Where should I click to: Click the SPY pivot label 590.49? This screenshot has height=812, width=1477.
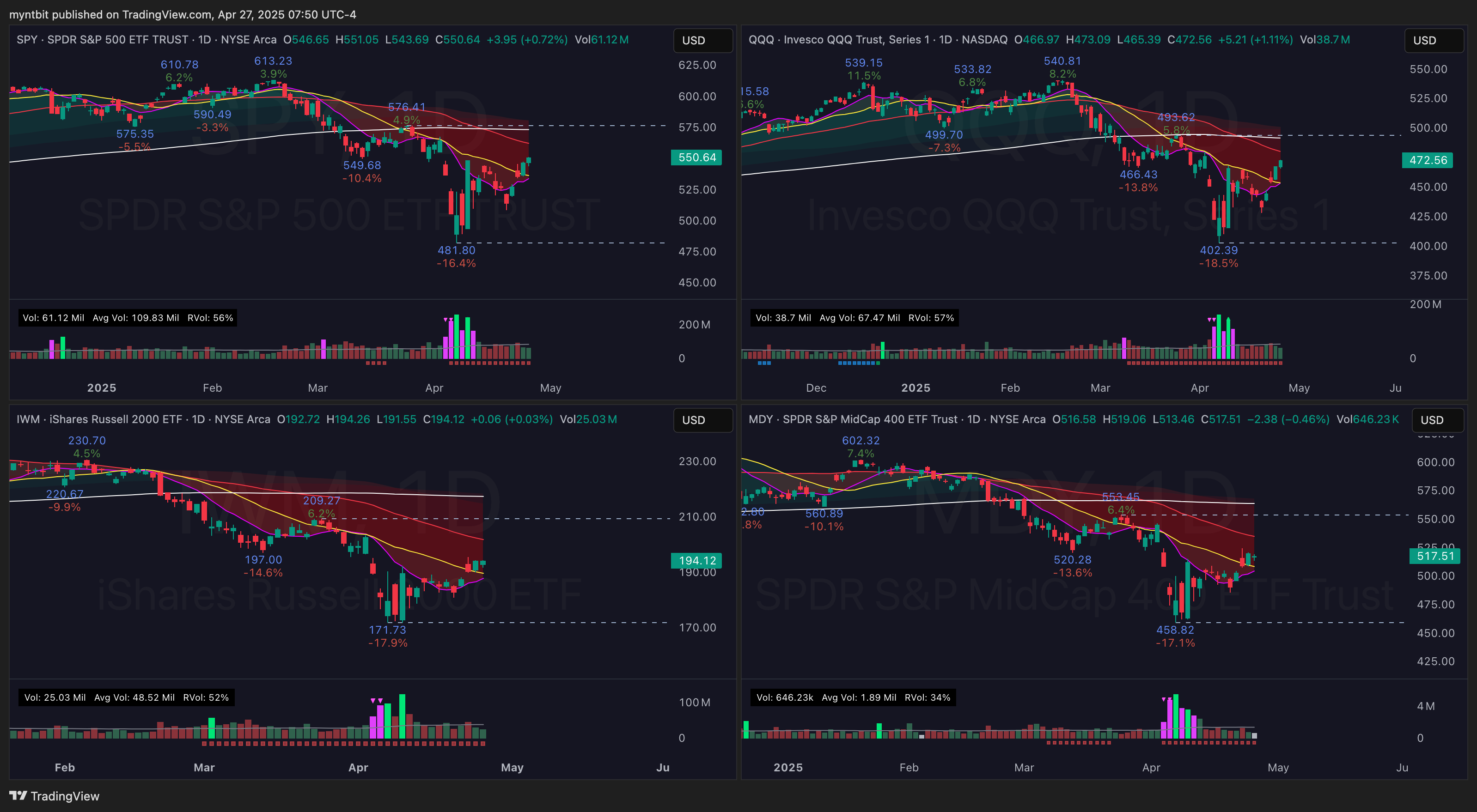coord(212,115)
